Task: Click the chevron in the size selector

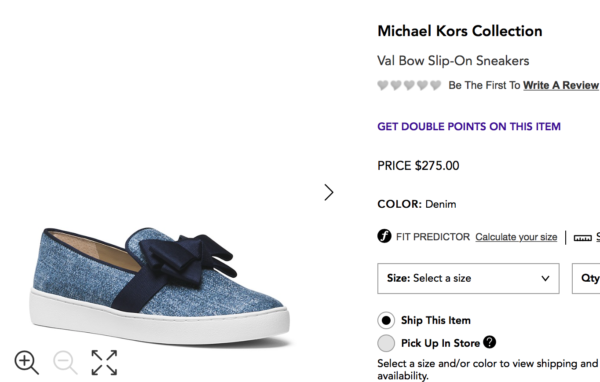Action: tap(545, 278)
